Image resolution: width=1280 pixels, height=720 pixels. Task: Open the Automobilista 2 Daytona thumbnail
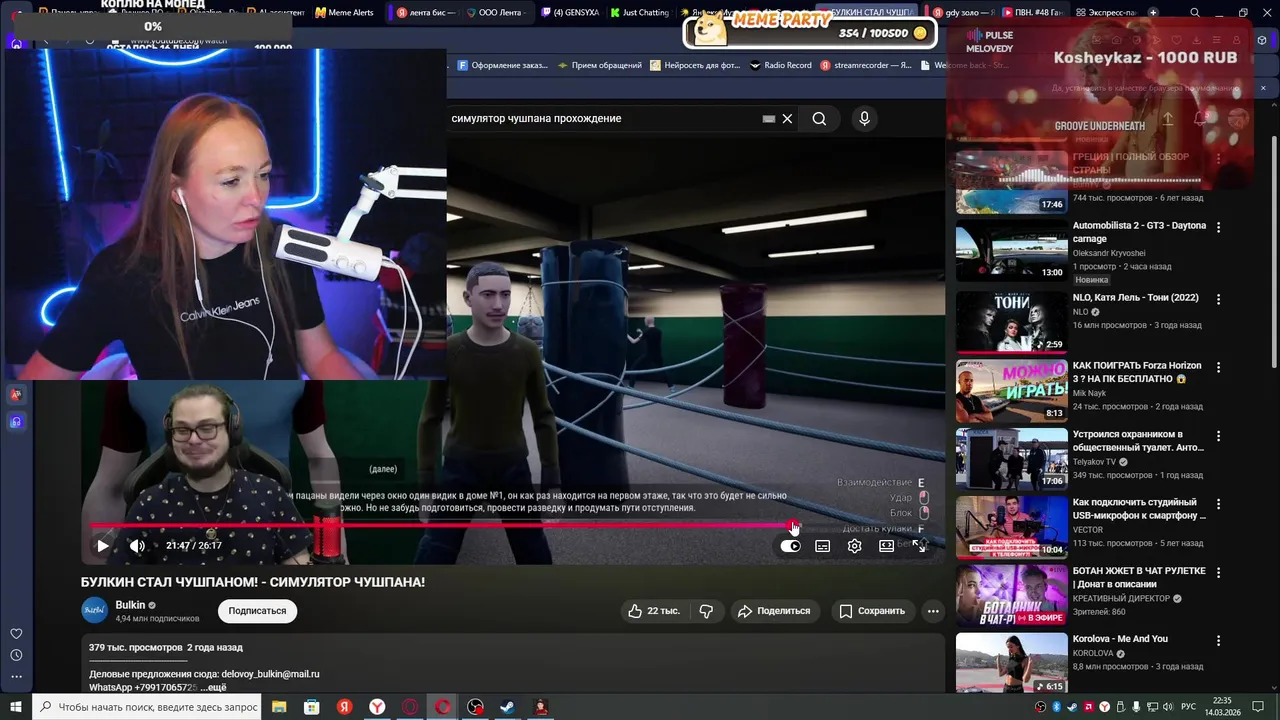(x=1011, y=252)
